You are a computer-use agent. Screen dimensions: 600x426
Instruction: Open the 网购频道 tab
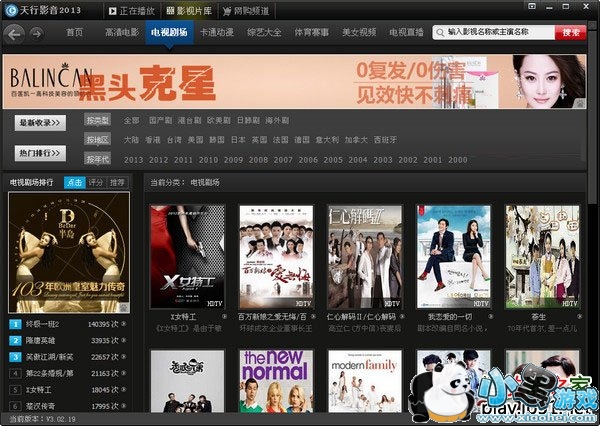[246, 11]
